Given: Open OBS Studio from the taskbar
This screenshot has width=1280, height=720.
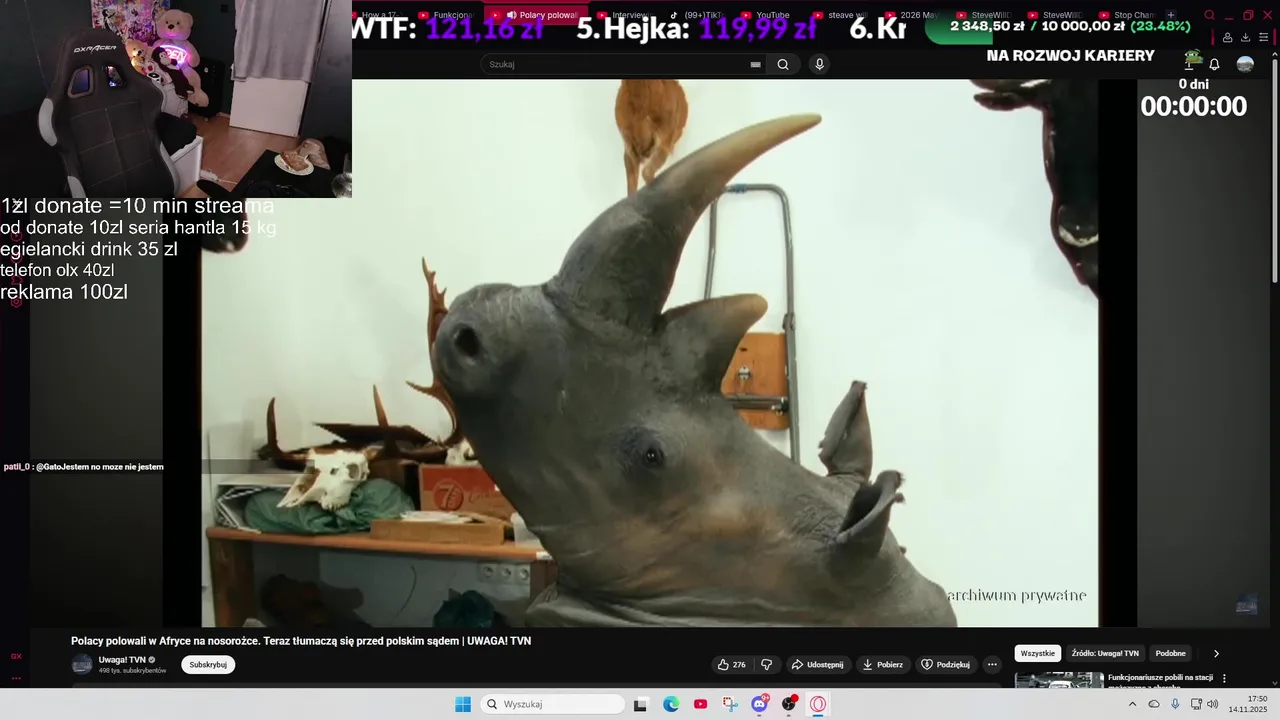Looking at the screenshot, I should 789,704.
